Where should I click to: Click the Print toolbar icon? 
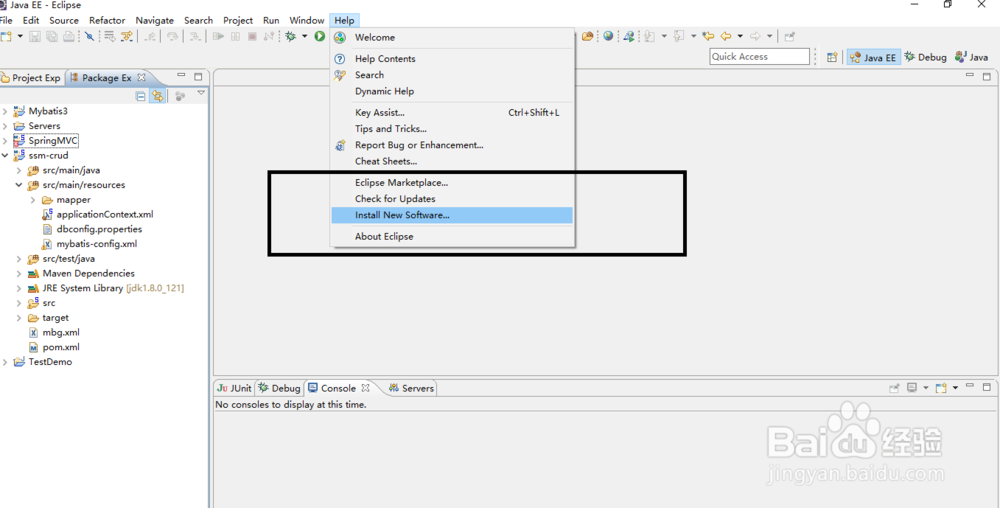(x=68, y=36)
